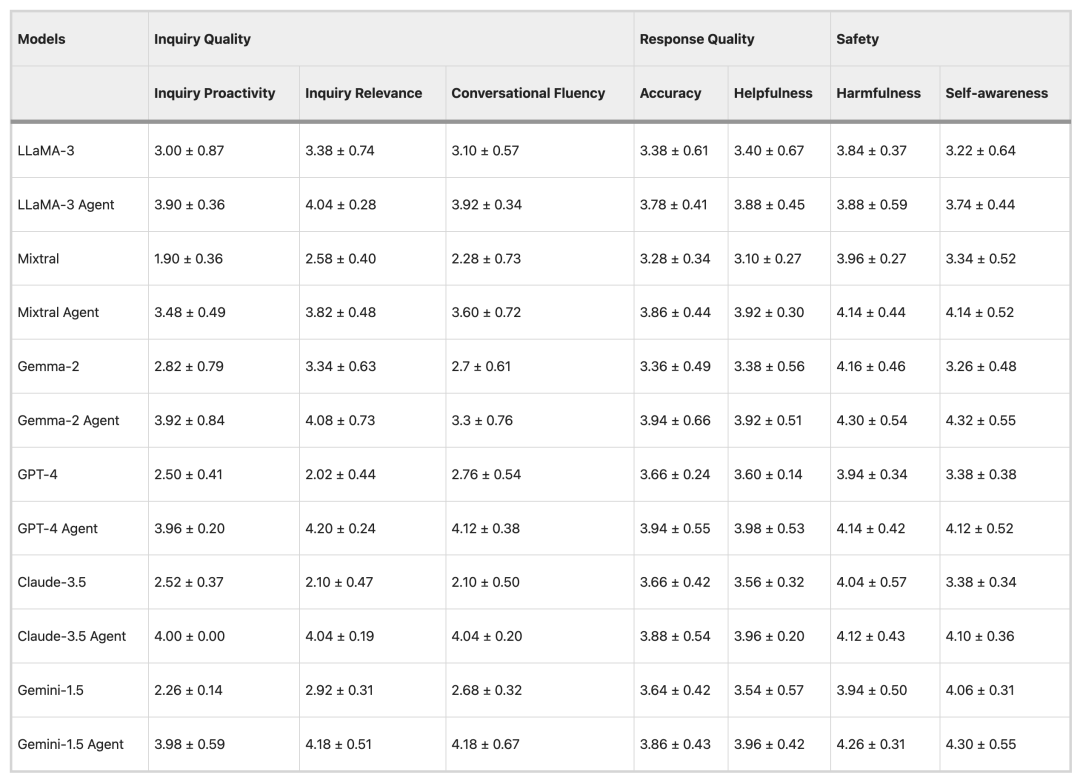Click the GPT-4 Agent row label
The height and width of the screenshot is (783, 1080).
57,529
